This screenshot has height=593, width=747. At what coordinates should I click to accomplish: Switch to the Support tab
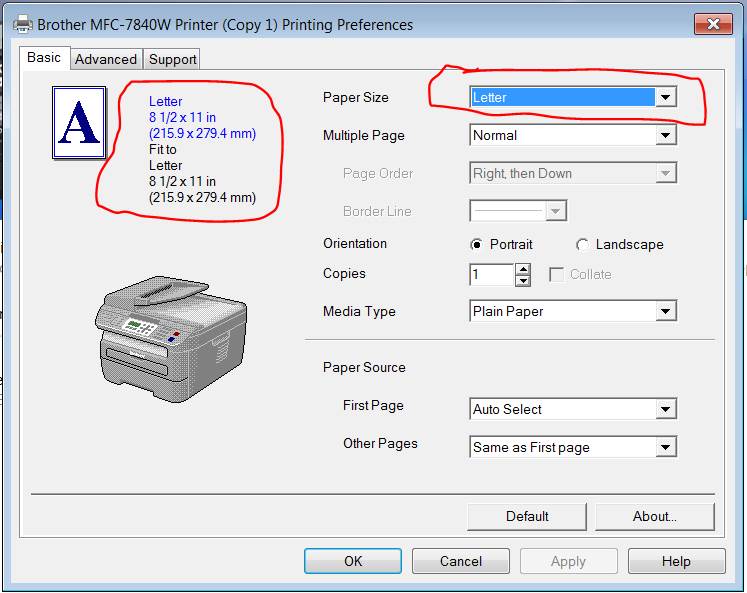[173, 59]
